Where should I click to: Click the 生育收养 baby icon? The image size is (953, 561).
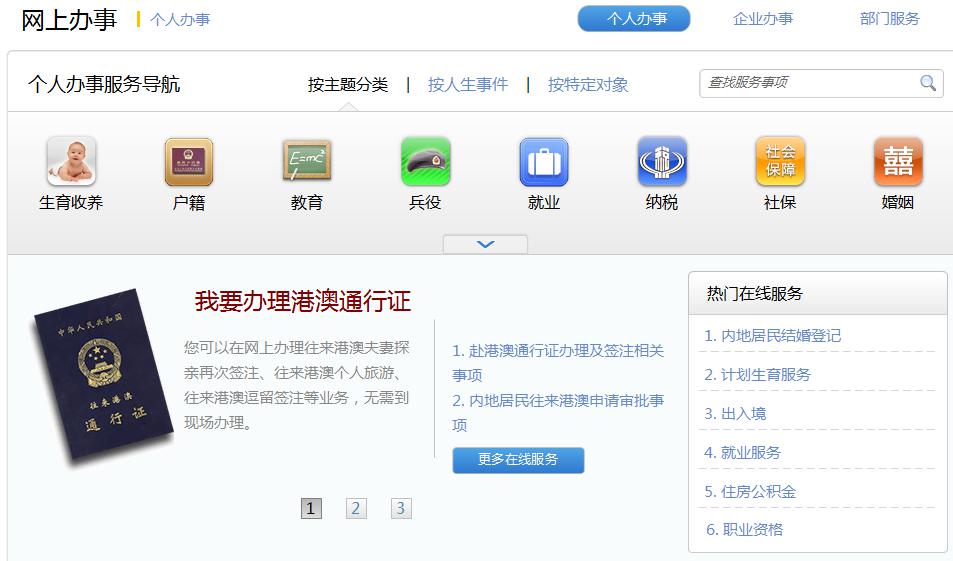pos(71,162)
